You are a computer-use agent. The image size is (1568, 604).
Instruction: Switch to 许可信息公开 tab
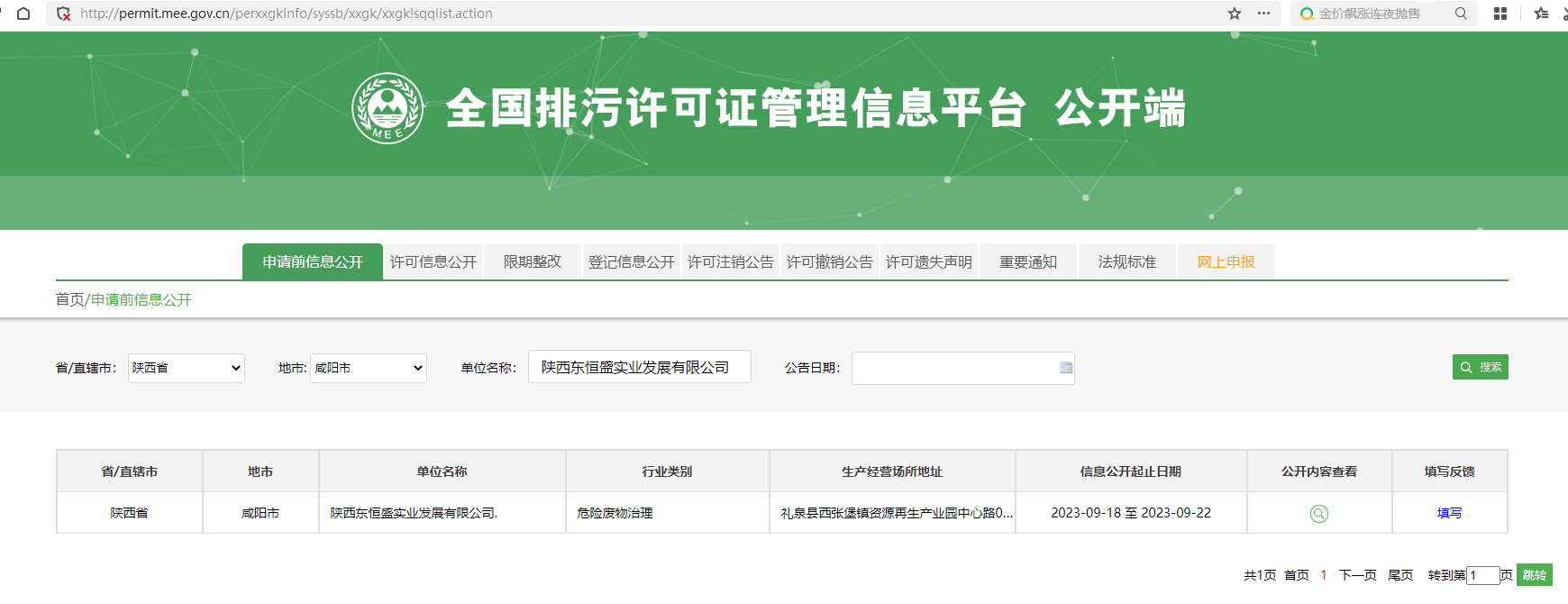click(433, 261)
